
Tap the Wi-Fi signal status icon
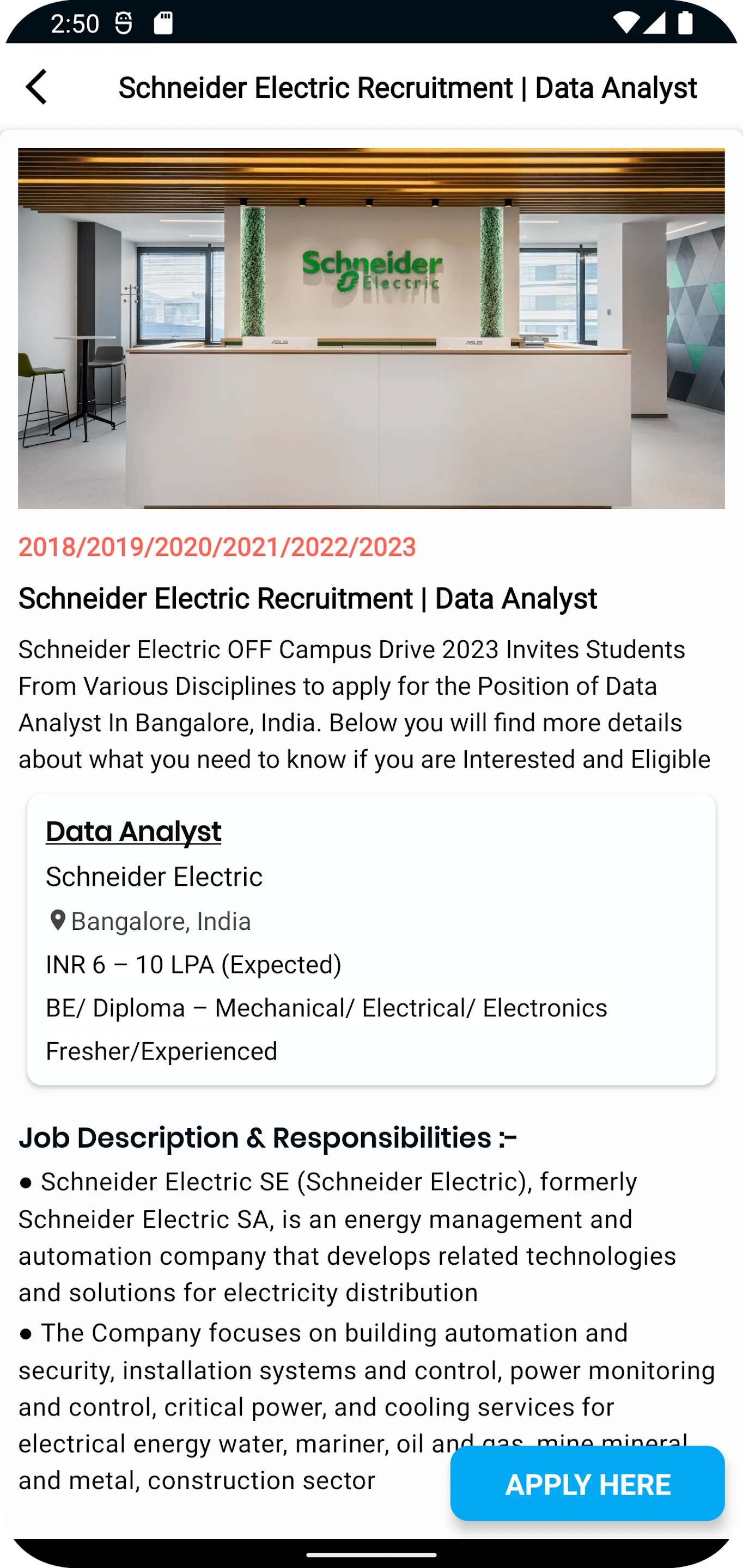(625, 23)
